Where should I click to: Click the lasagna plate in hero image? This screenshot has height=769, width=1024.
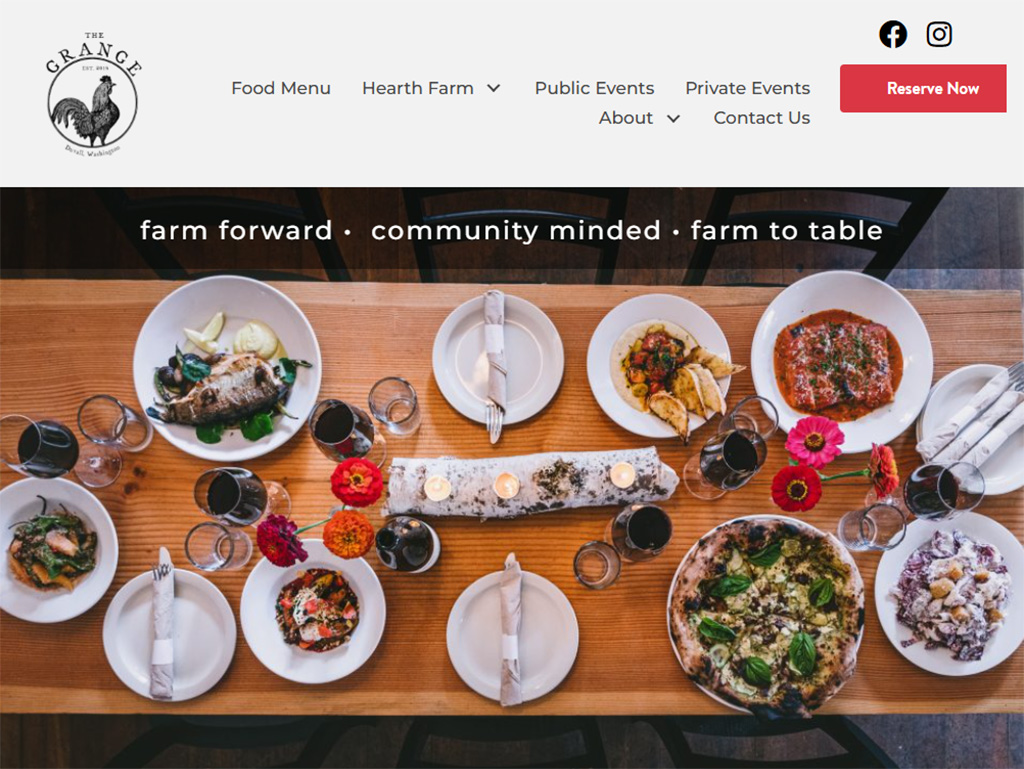[841, 361]
